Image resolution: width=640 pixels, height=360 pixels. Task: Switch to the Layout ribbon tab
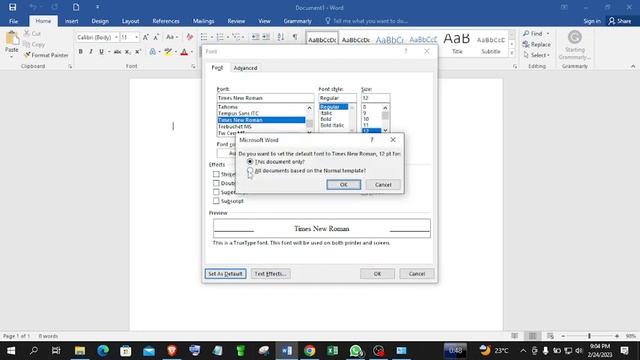130,21
